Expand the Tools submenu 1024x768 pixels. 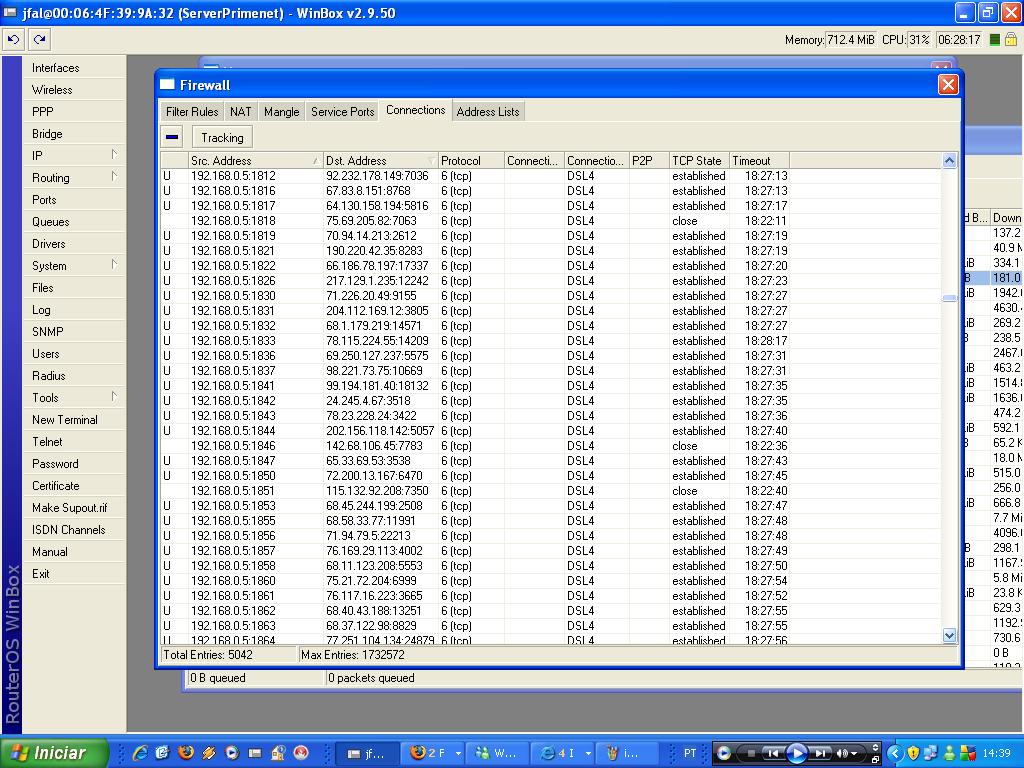[73, 398]
